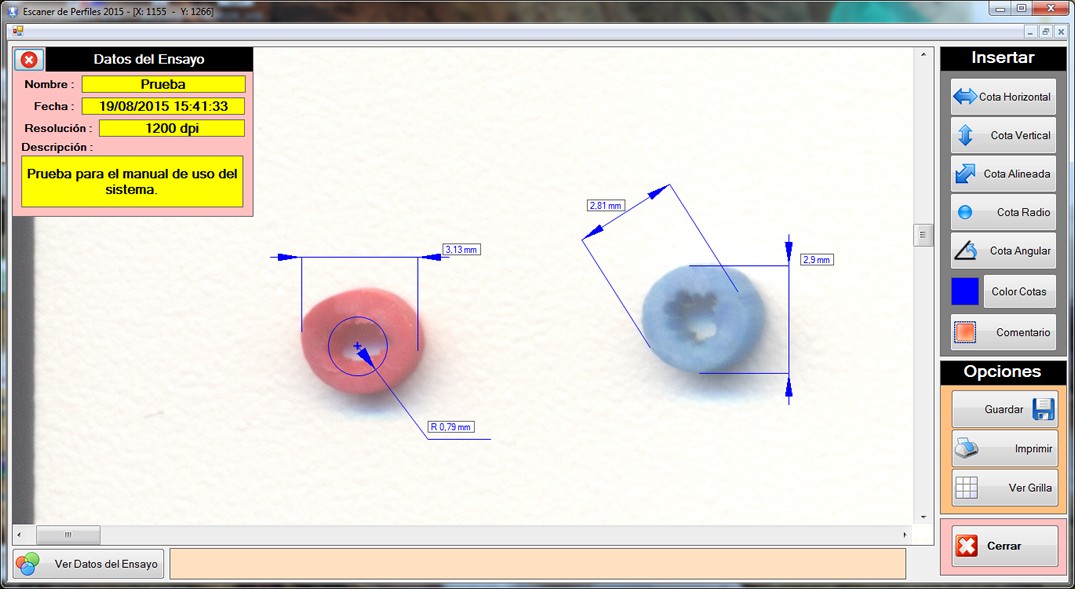Viewport: 1075px width, 589px height.
Task: Insert a Comentario annotation
Action: [1003, 333]
